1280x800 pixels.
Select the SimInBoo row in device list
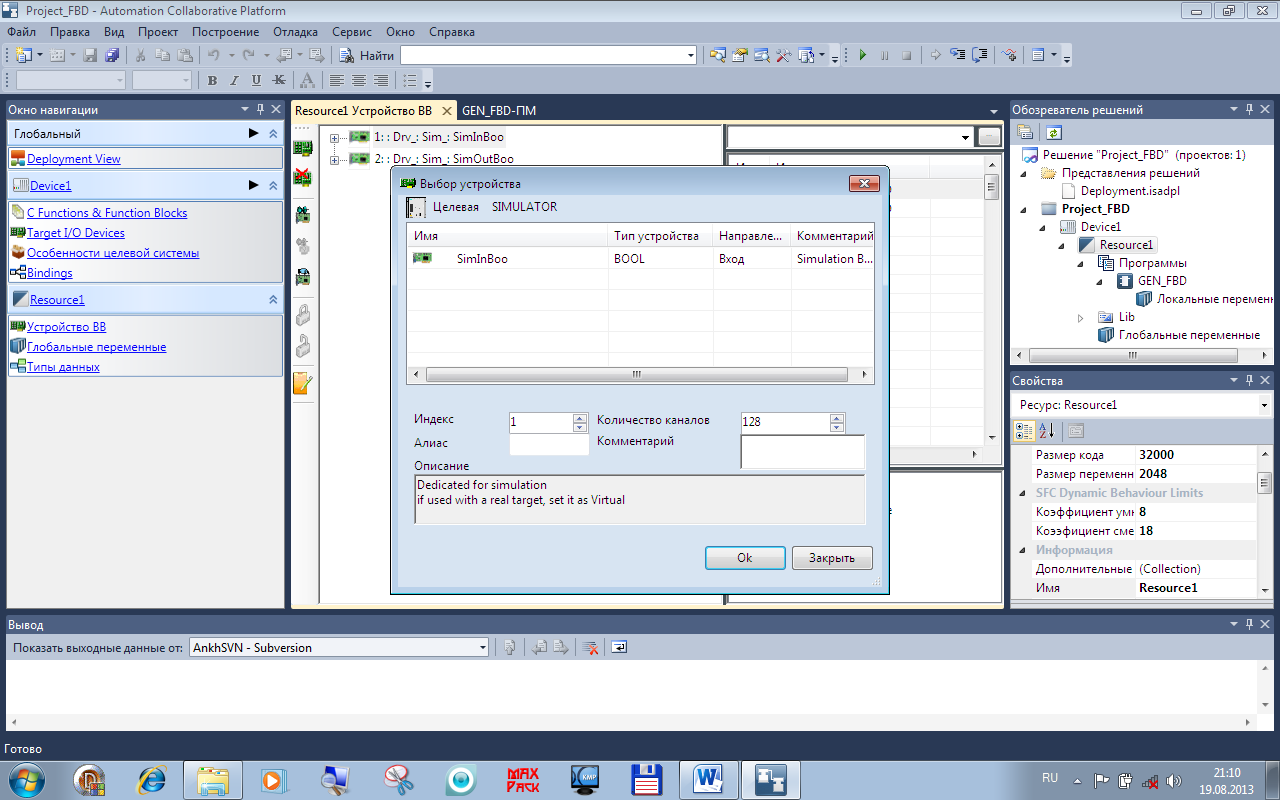(640, 259)
